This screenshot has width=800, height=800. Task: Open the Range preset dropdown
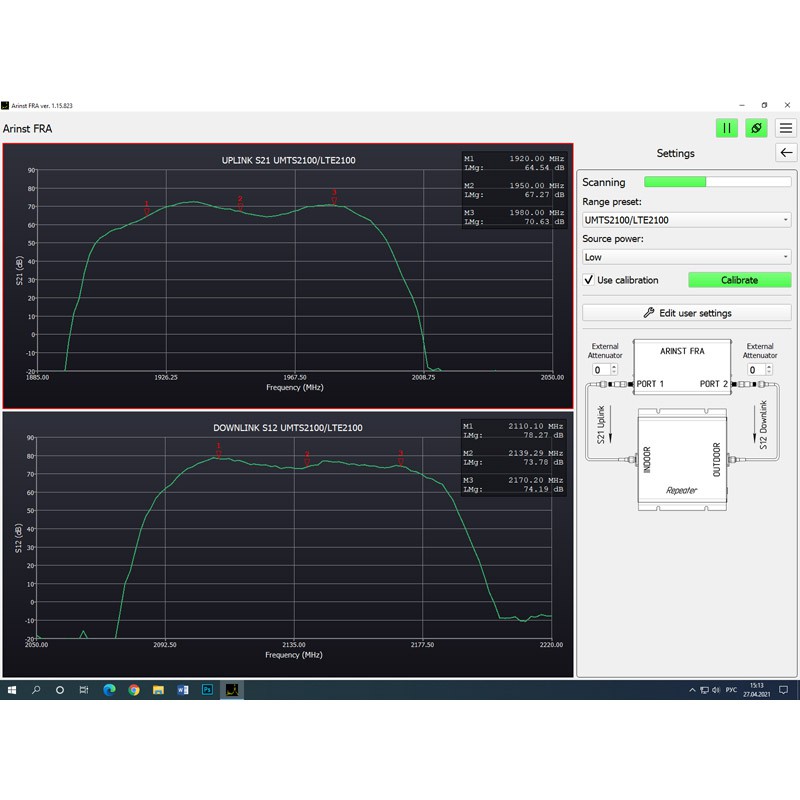coord(686,220)
